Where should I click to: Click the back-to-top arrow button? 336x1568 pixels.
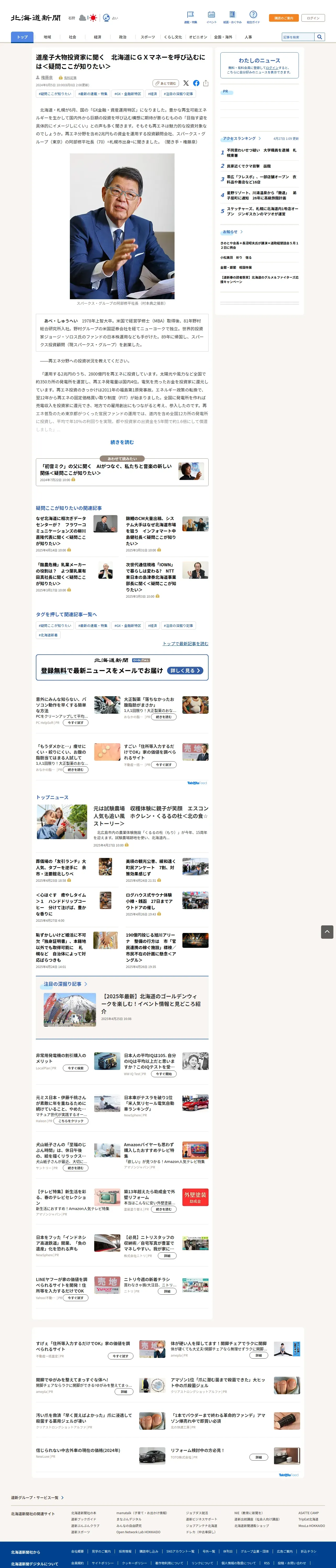click(x=327, y=932)
